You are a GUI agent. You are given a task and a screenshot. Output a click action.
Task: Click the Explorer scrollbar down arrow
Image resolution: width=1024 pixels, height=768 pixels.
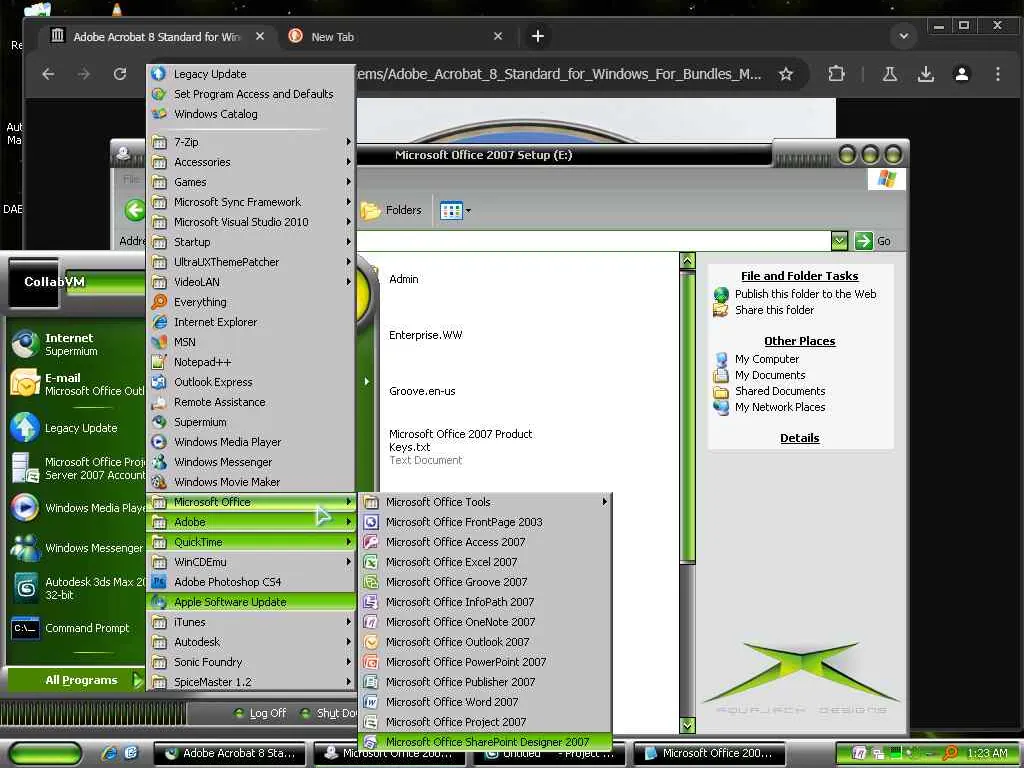tap(687, 725)
